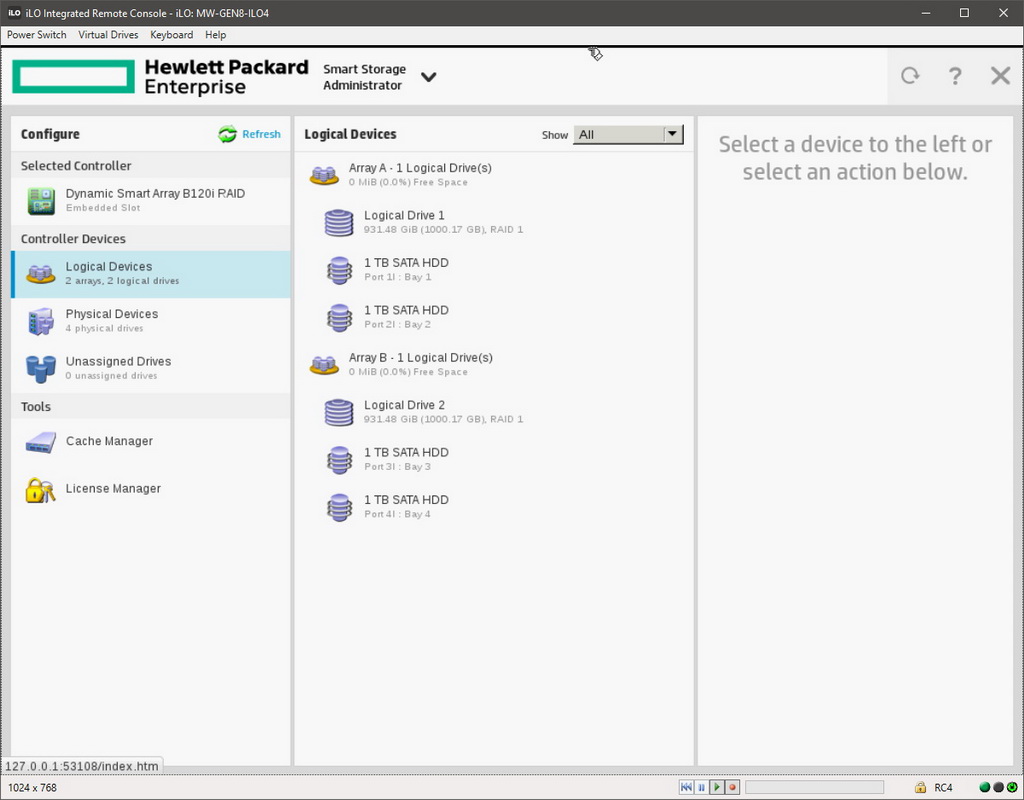Viewport: 1024px width, 800px height.
Task: Select the 1 TB SATA HDD in Bay 1
Action: (x=494, y=269)
